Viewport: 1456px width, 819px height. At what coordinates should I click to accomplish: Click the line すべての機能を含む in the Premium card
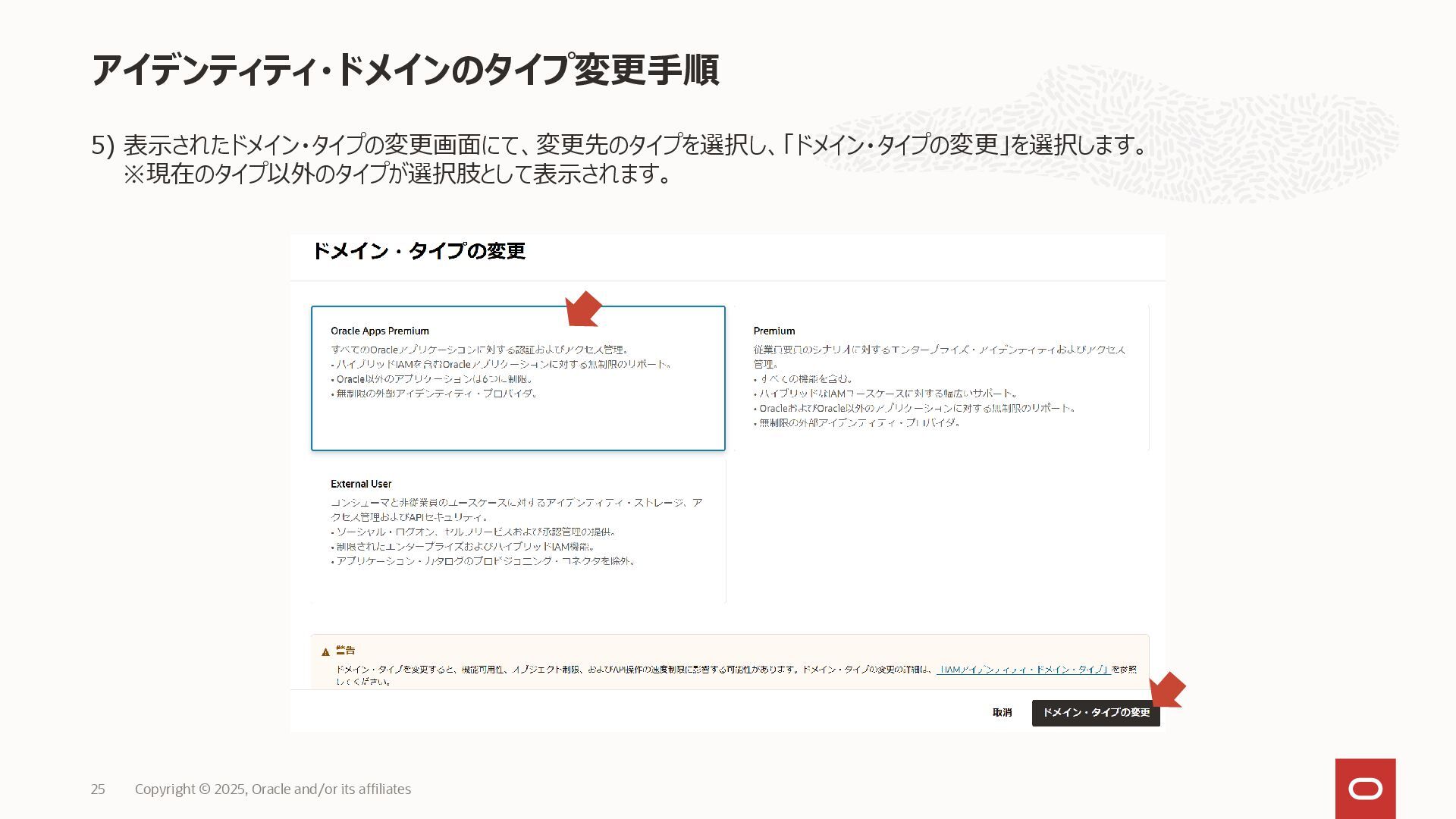point(805,379)
